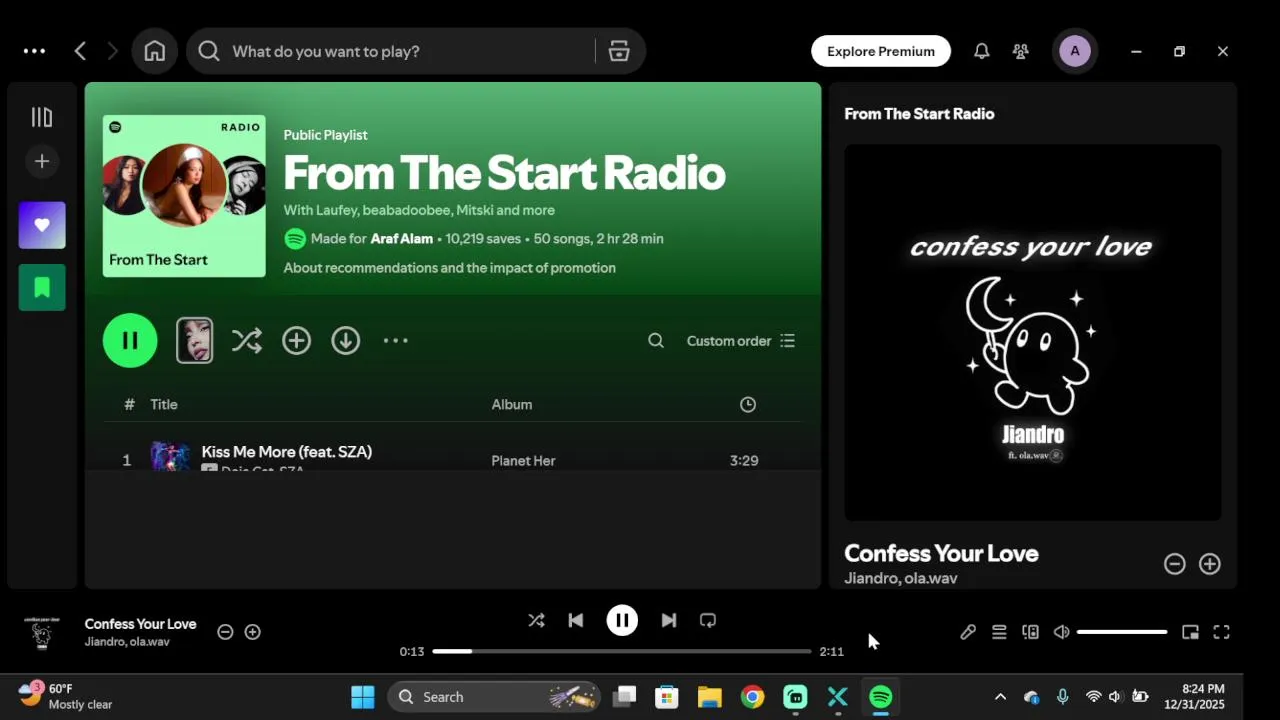The height and width of the screenshot is (720, 1280).
Task: Click the plus icon in now playing bar
Action: pyautogui.click(x=253, y=632)
